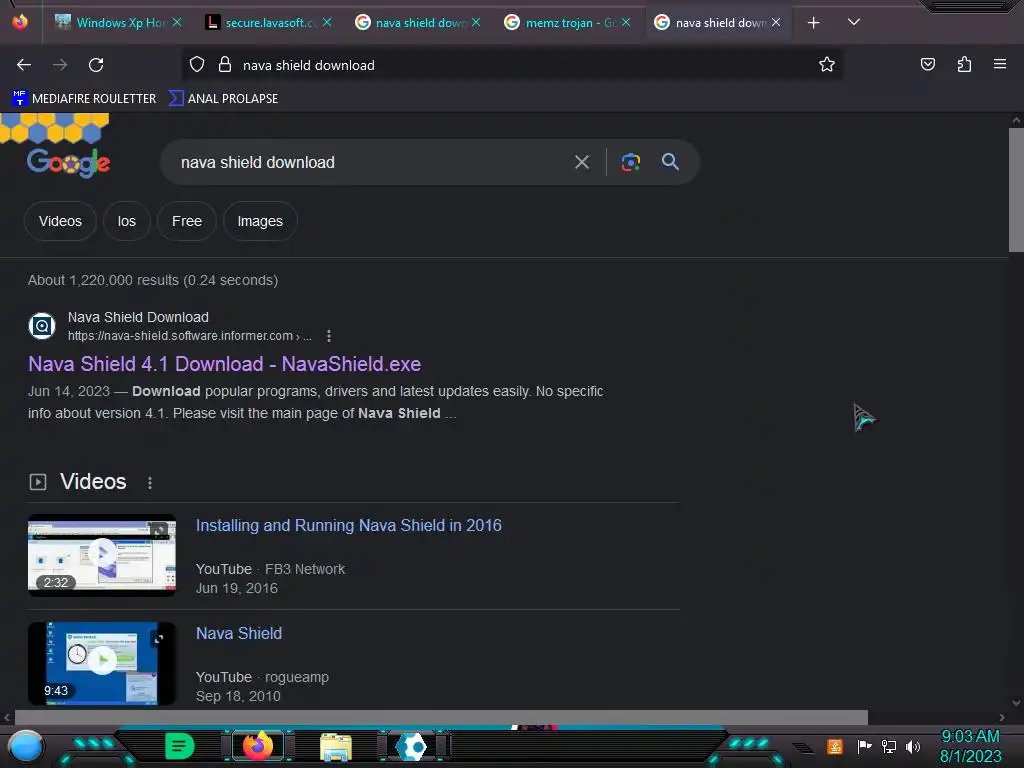
Task: Filter results by Ios chip
Action: click(127, 221)
